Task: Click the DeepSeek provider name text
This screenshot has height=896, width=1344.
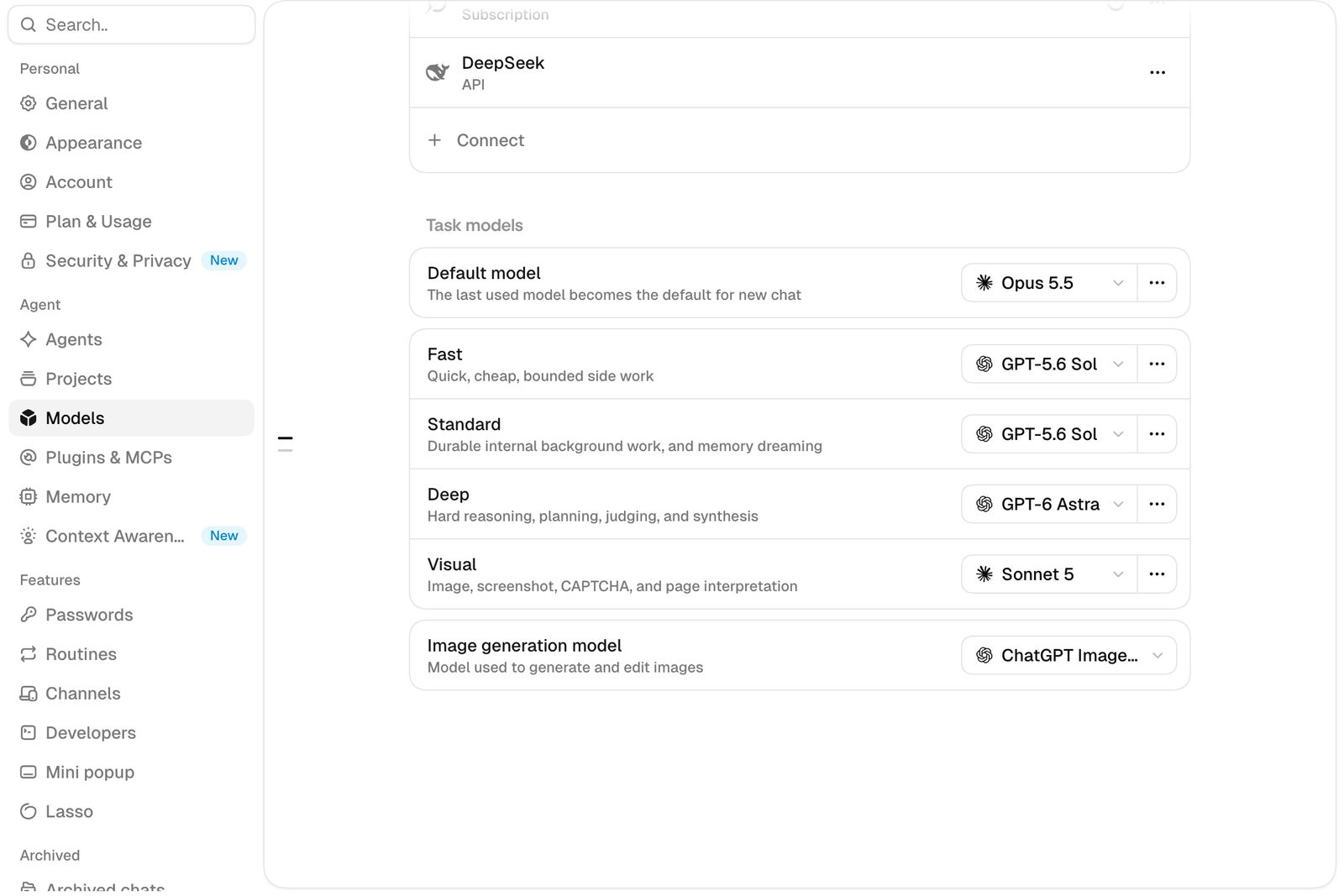Action: pos(502,63)
